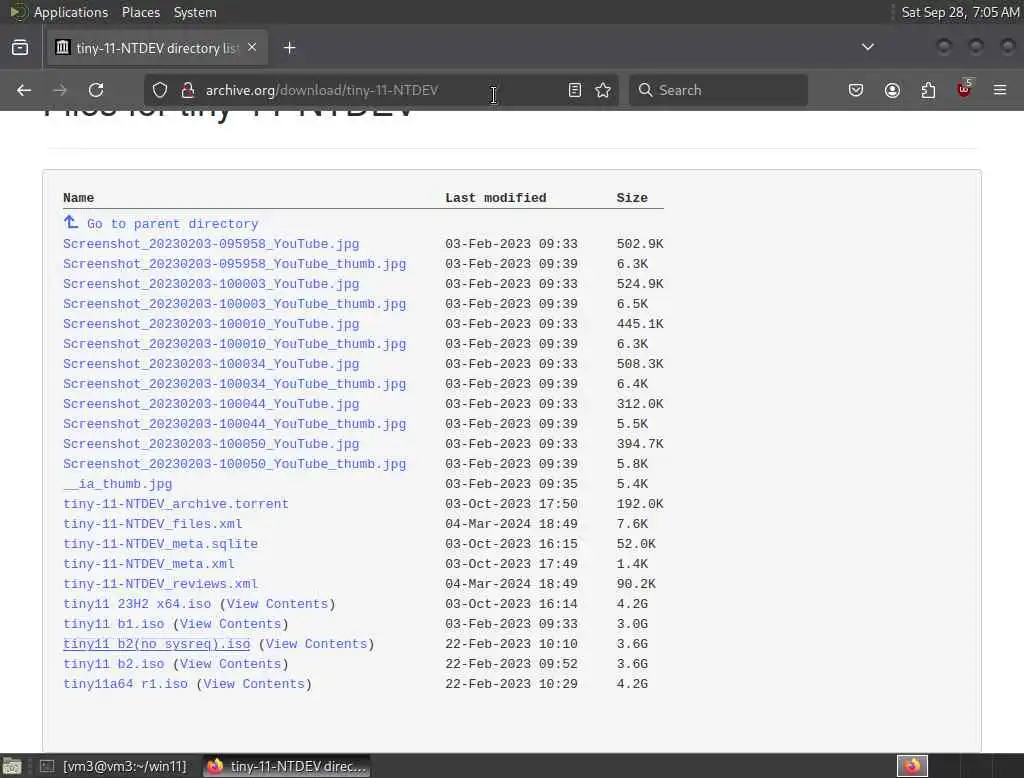Image resolution: width=1024 pixels, height=778 pixels.
Task: View Contents of tiny11 23H2 x64.iso
Action: tap(277, 604)
